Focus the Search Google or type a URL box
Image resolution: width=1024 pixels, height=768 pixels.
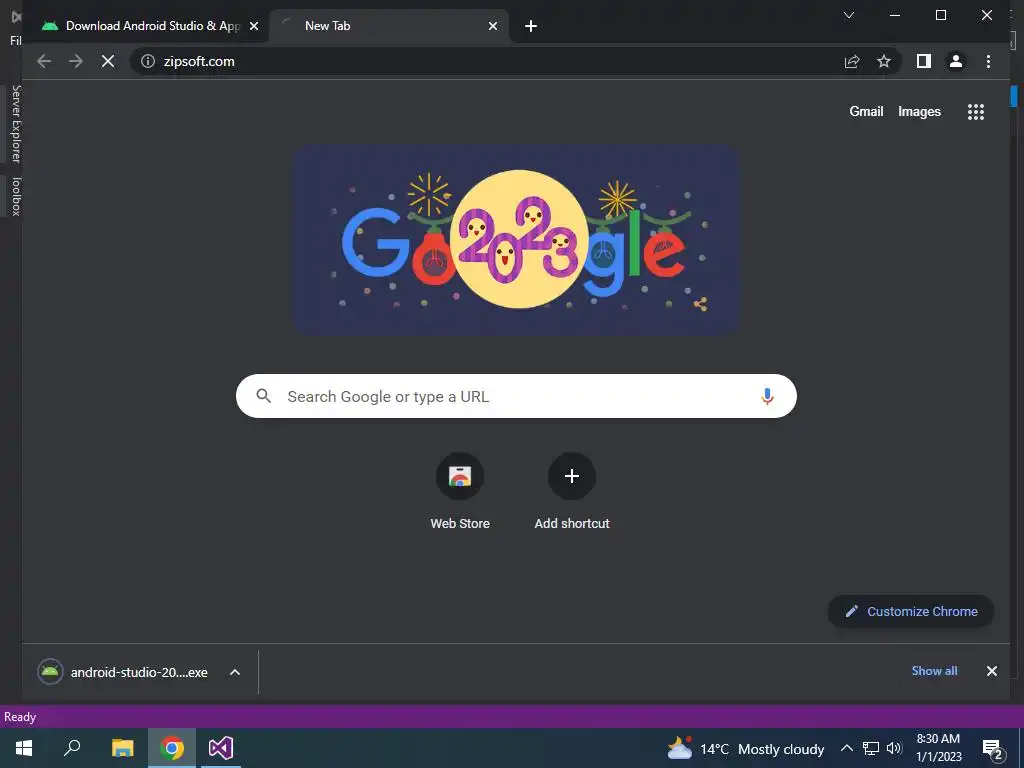coord(516,396)
